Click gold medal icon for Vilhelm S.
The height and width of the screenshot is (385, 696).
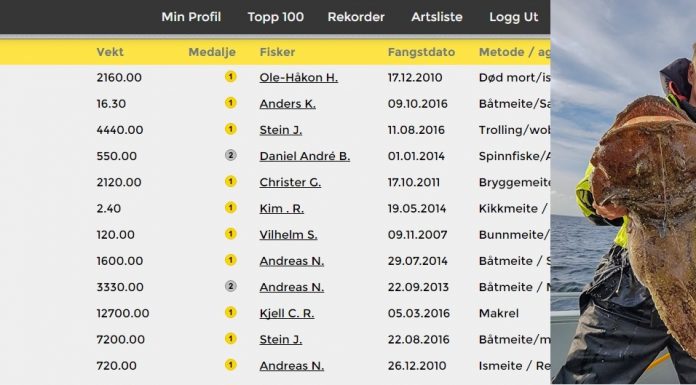230,234
